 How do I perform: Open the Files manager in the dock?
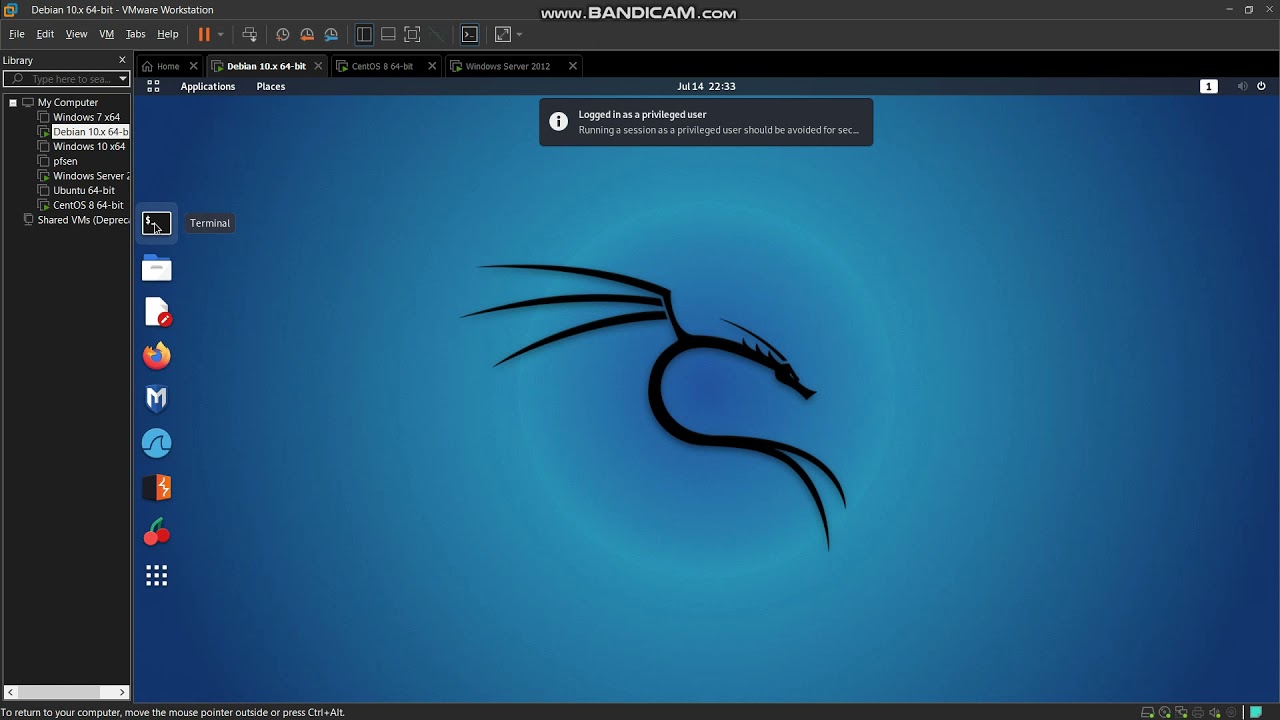click(x=157, y=268)
